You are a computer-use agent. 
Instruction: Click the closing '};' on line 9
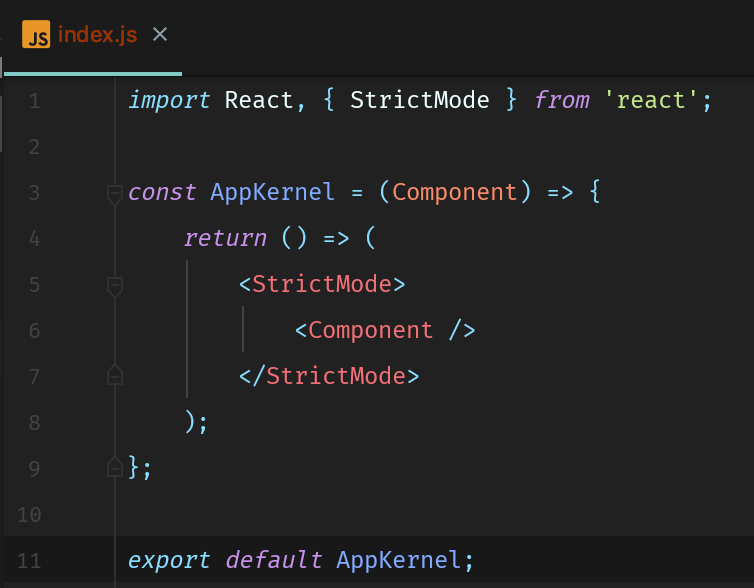click(x=140, y=467)
